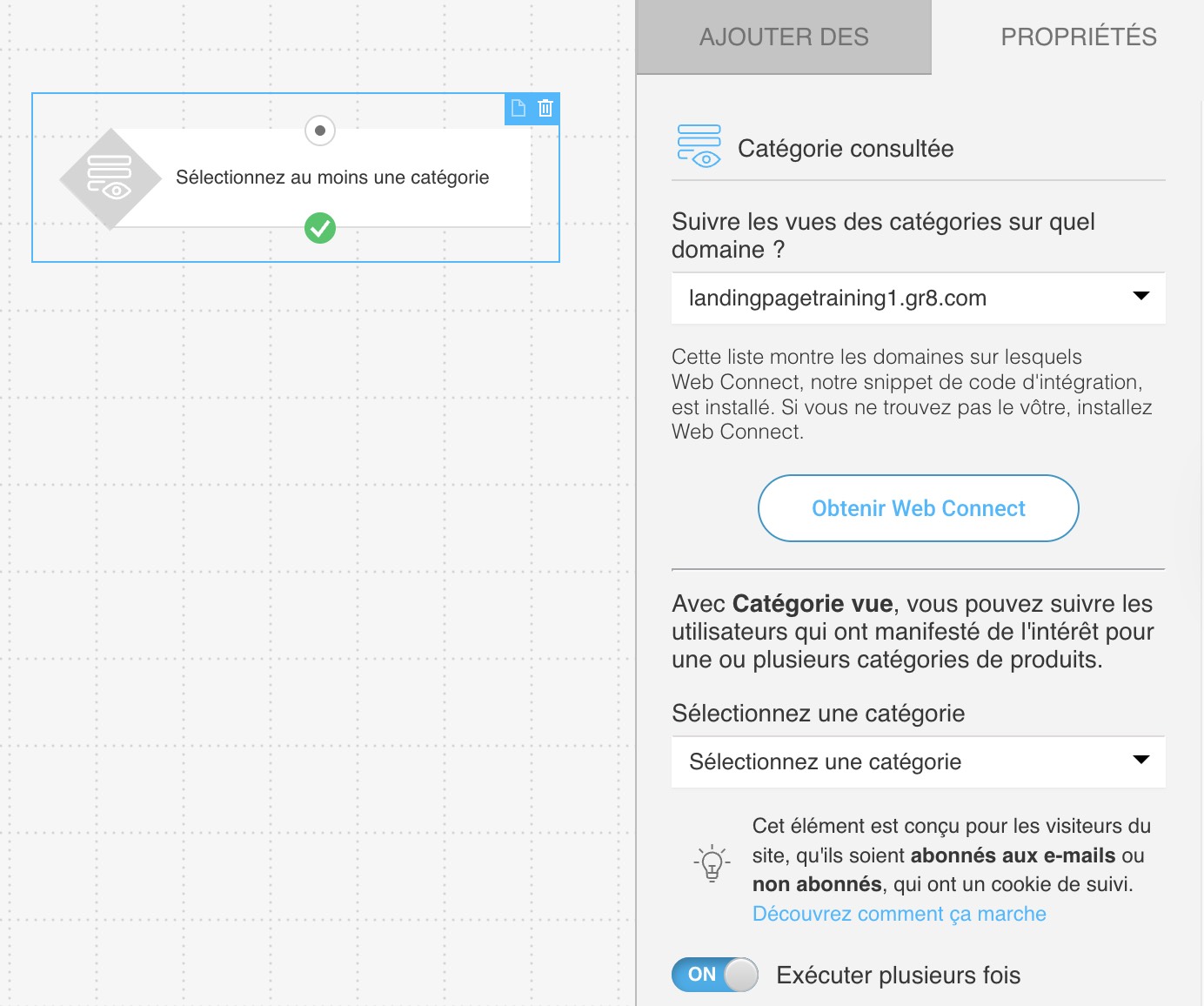Expand the Sélectionnez une catégorie dropdown

coord(919,762)
